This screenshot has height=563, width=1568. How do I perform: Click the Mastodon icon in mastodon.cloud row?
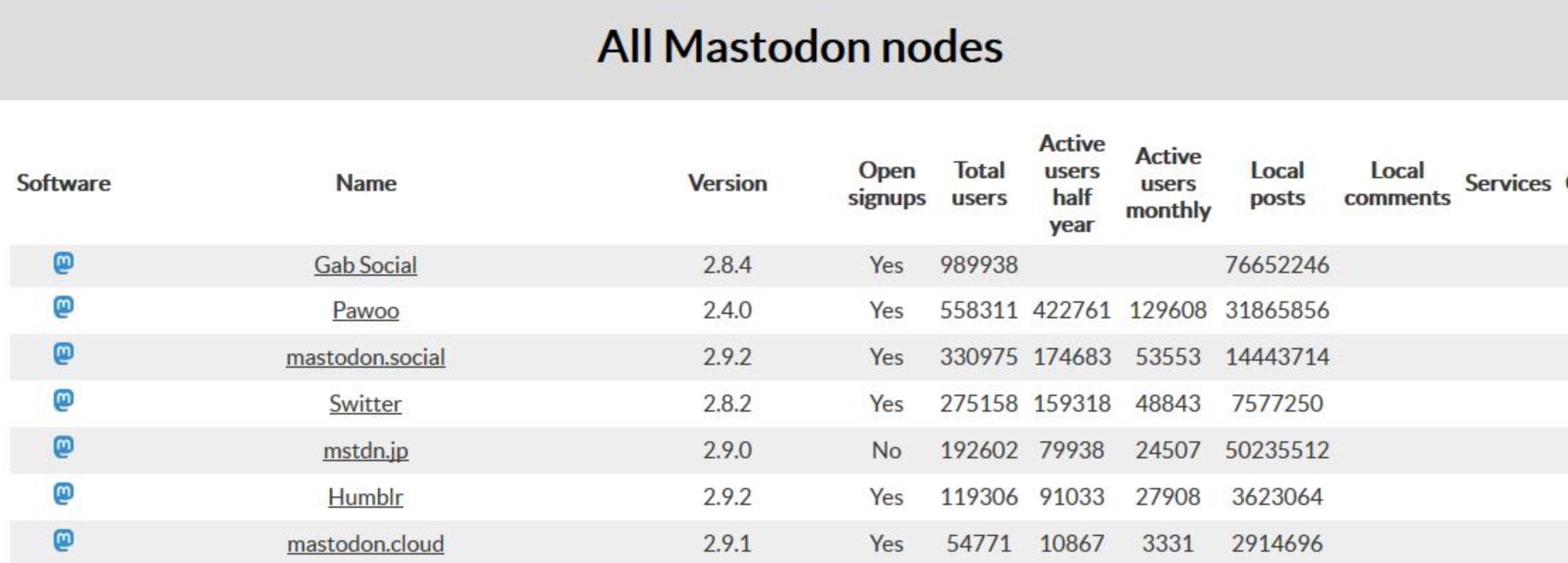[x=64, y=541]
